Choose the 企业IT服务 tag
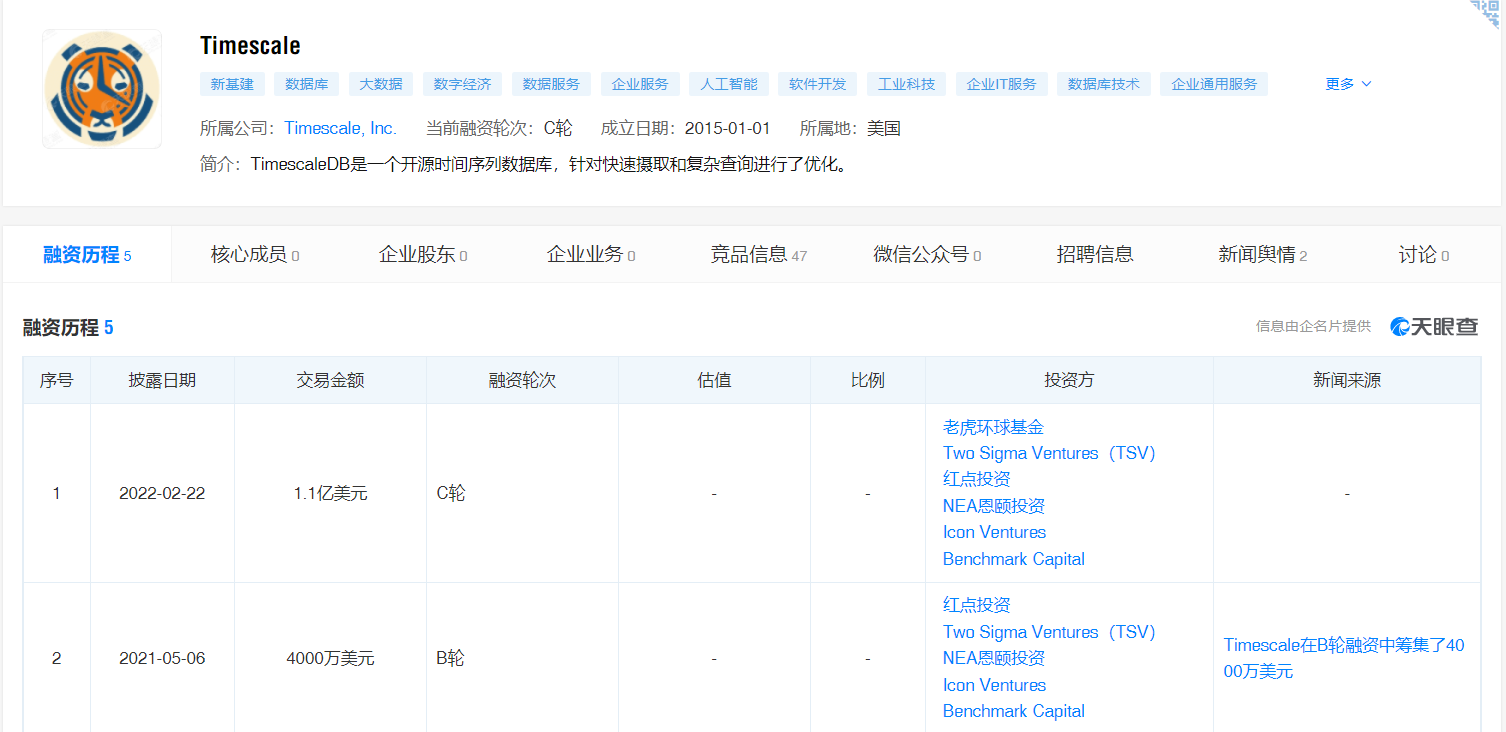Screen dimensions: 1506x732 click(1002, 84)
